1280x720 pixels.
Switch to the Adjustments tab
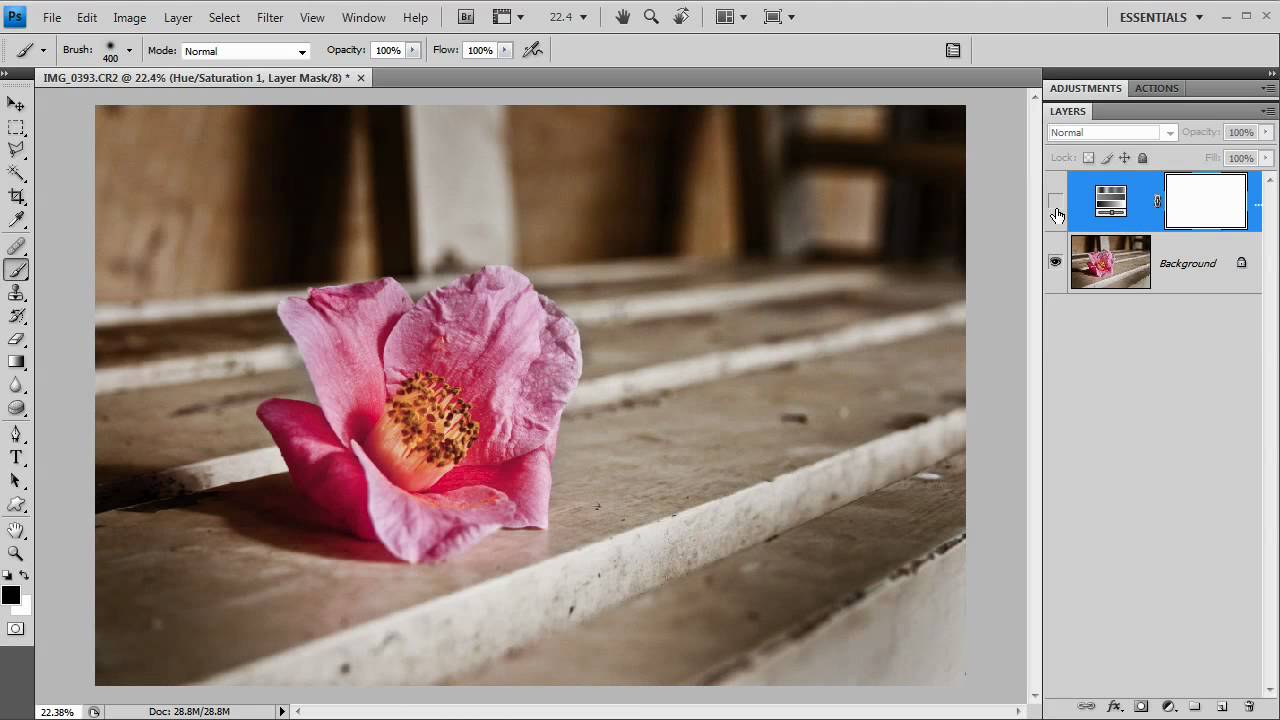tap(1086, 88)
